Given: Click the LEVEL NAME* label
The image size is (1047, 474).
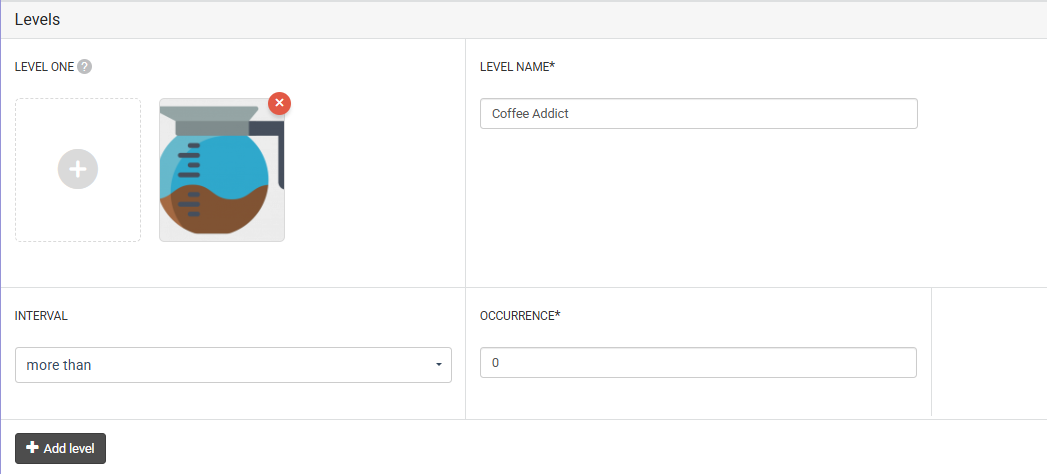Looking at the screenshot, I should [x=517, y=67].
